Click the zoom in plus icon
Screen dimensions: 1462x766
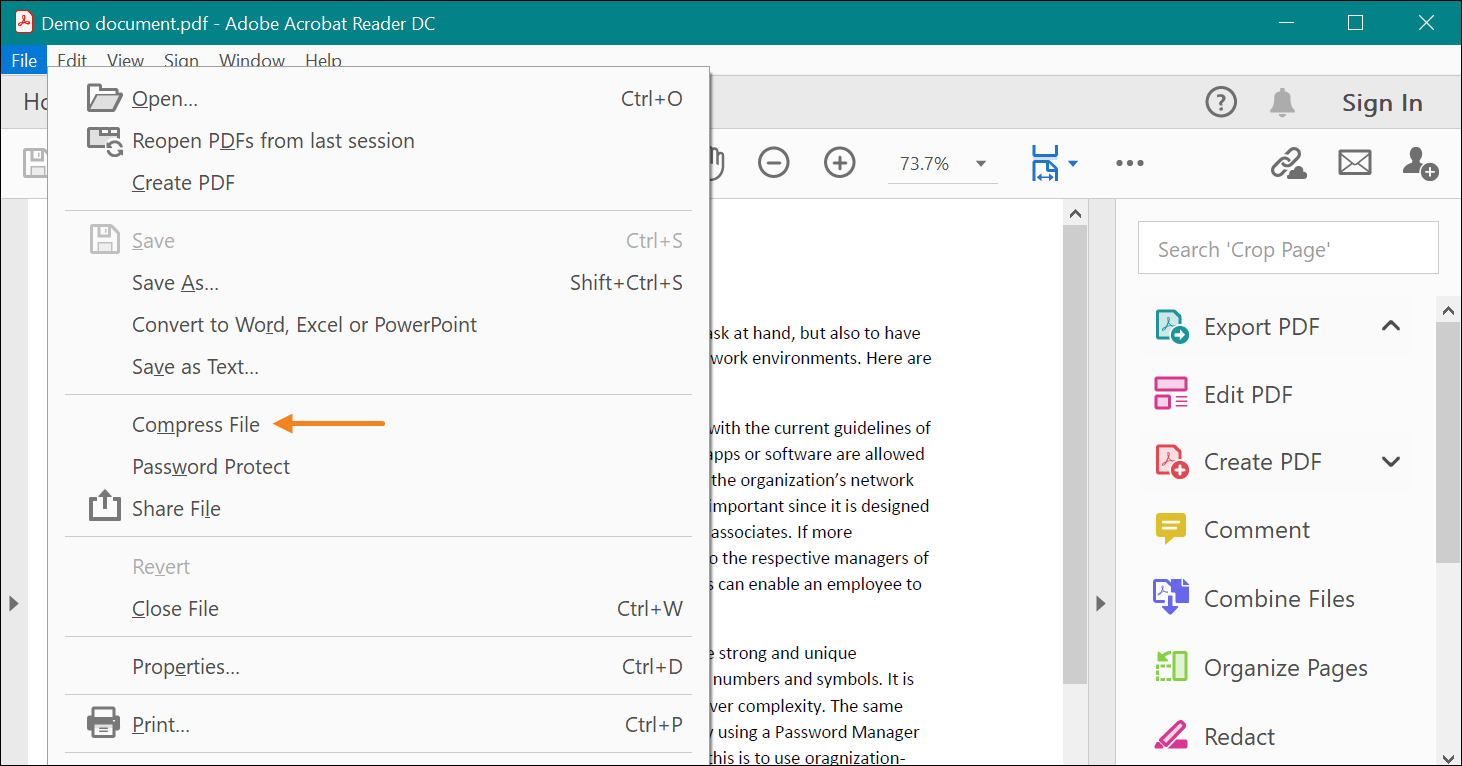tap(839, 163)
